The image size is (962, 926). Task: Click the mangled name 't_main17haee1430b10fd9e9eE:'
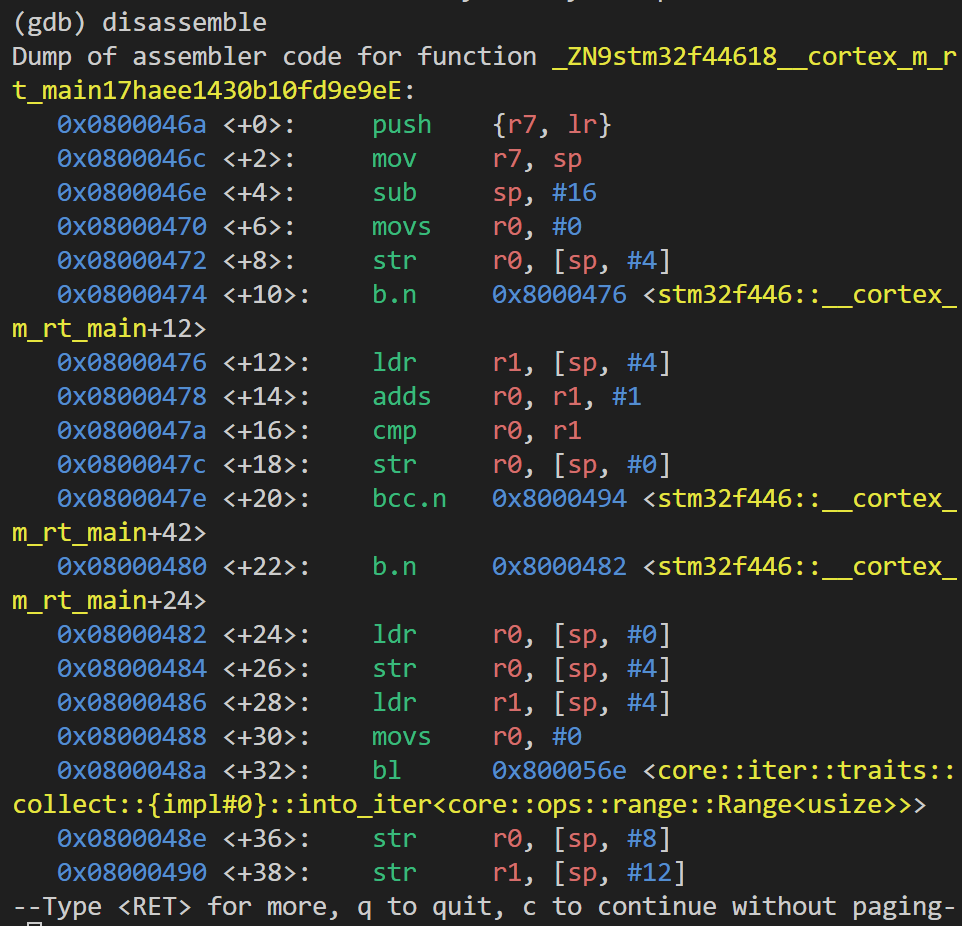(214, 91)
